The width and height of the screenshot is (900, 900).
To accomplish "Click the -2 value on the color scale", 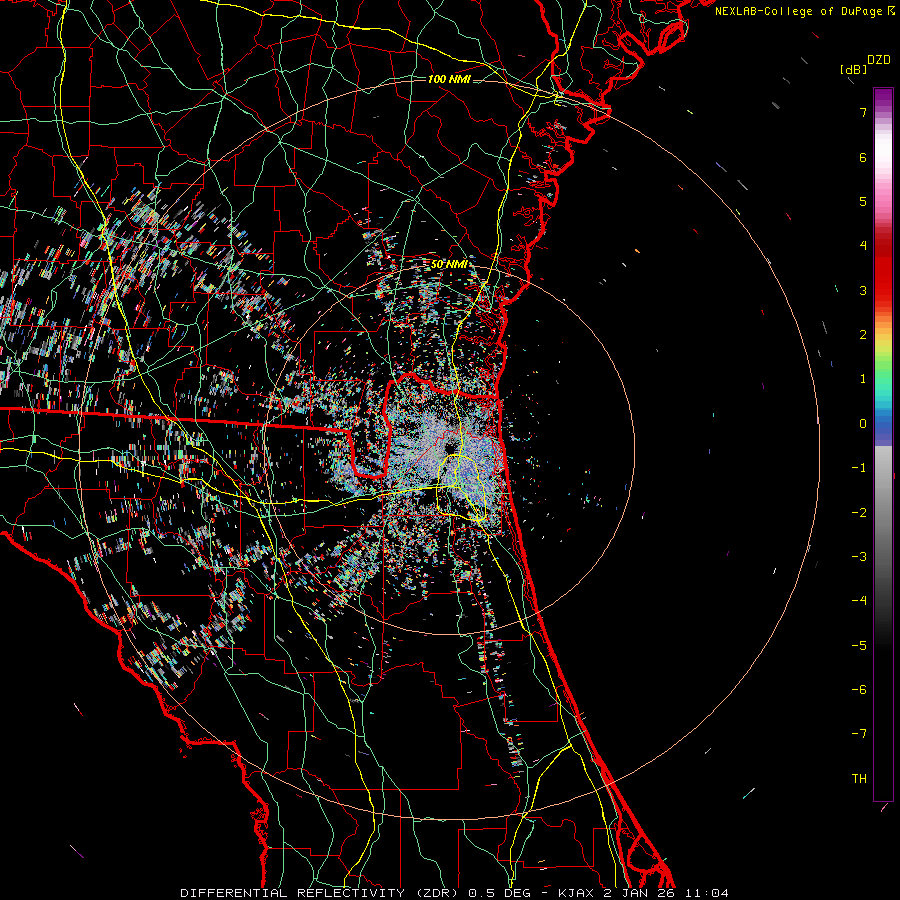I will point(859,513).
